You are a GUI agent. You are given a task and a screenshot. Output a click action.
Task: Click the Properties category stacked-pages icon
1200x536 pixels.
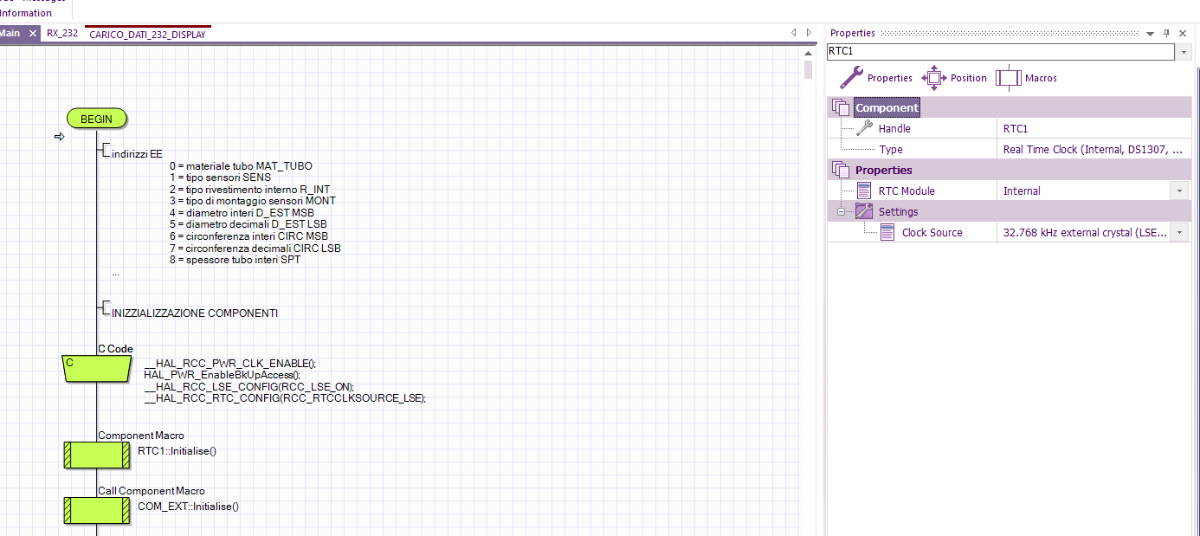pos(840,170)
